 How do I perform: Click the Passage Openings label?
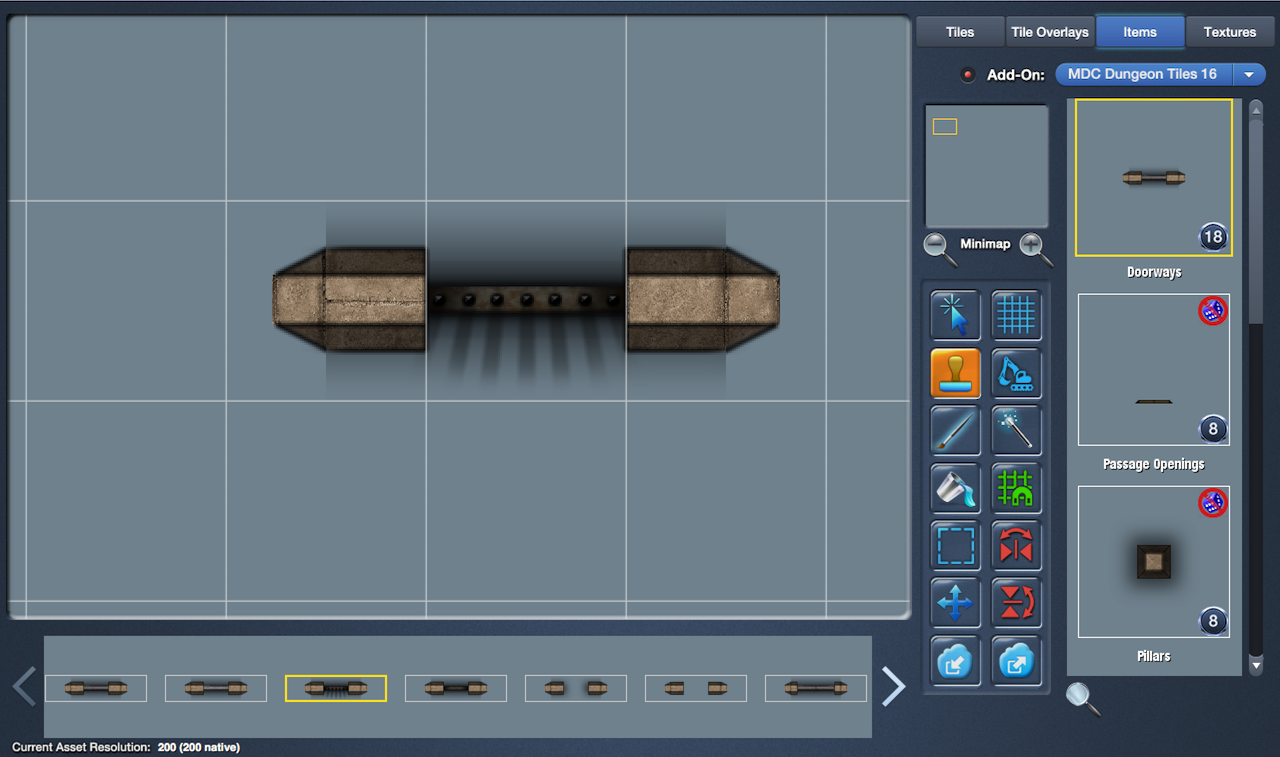pyautogui.click(x=1154, y=464)
